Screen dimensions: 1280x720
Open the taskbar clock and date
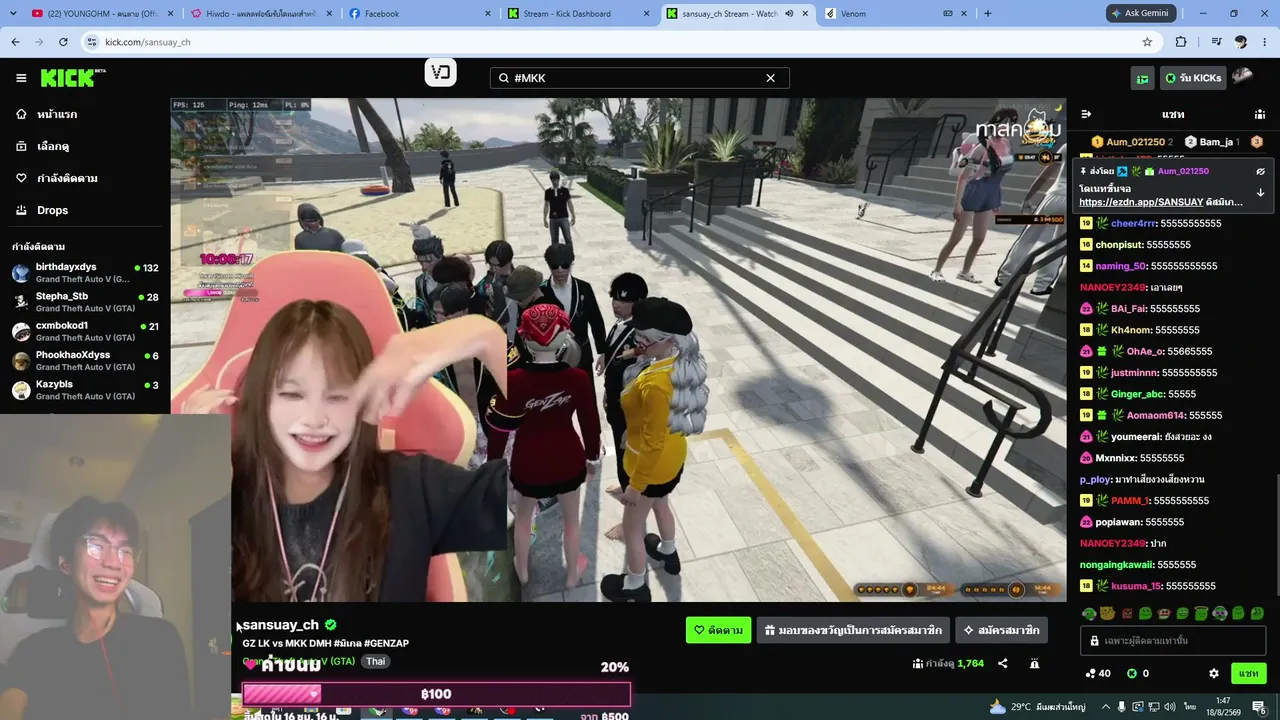[x=1222, y=707]
